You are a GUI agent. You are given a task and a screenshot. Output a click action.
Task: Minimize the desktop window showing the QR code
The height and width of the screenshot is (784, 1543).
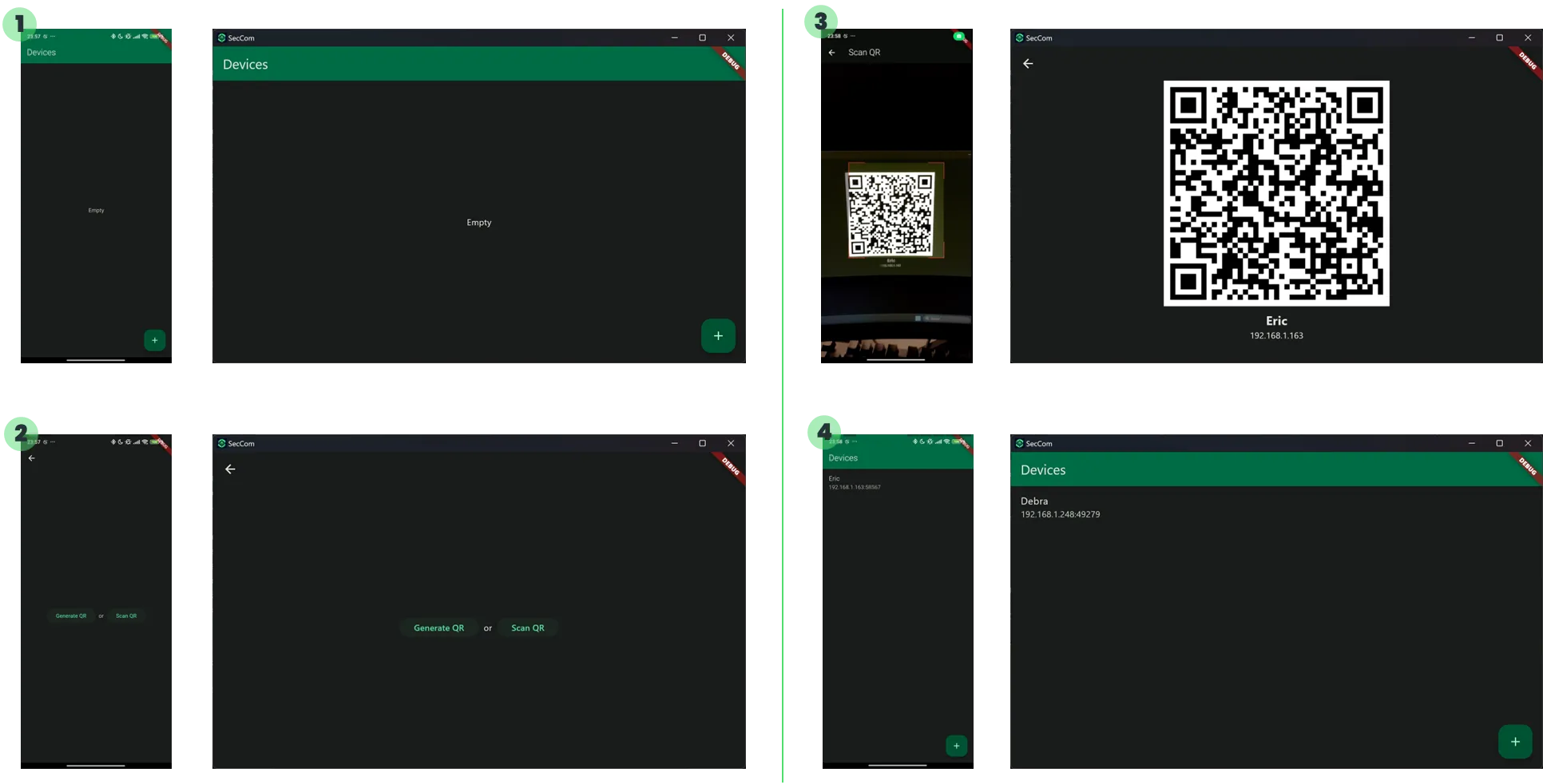[1471, 38]
